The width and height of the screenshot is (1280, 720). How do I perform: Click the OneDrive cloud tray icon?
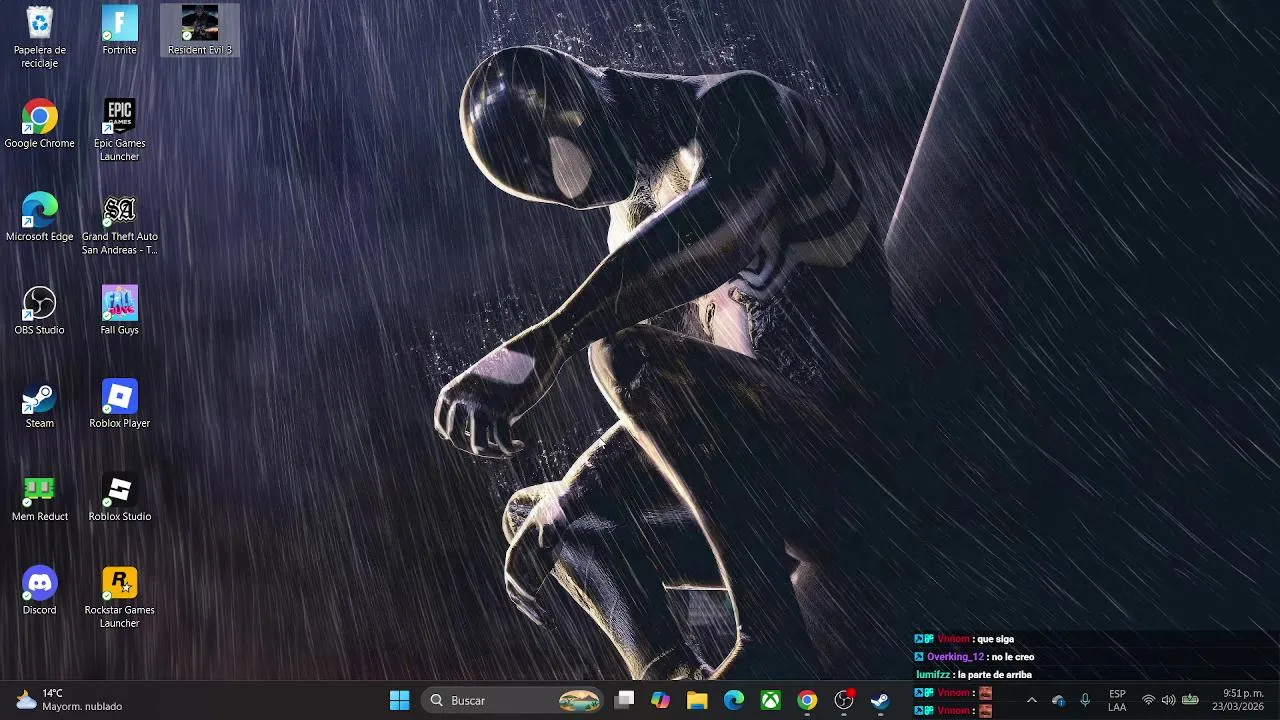pos(1059,700)
